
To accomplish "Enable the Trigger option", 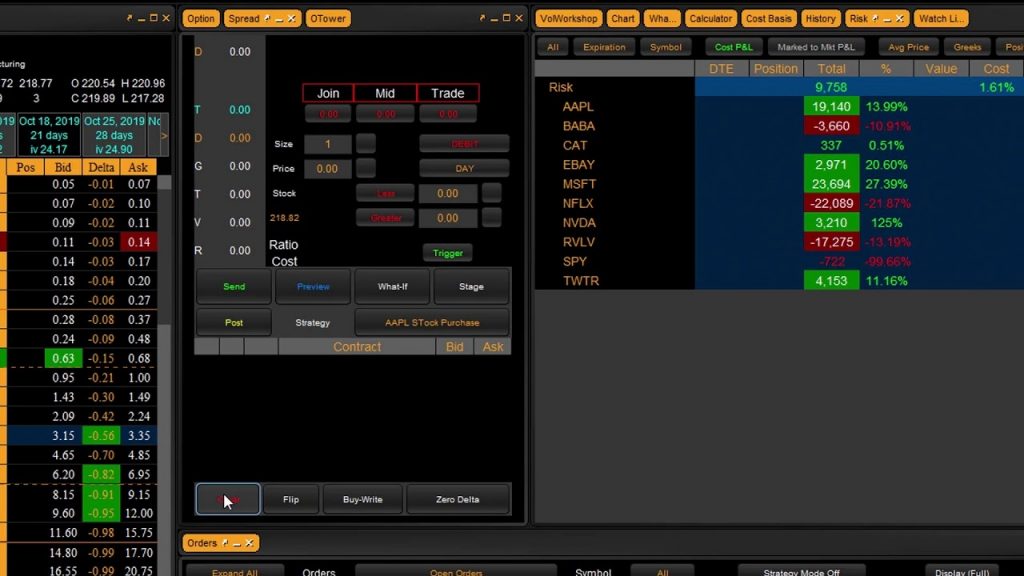I will pos(447,253).
